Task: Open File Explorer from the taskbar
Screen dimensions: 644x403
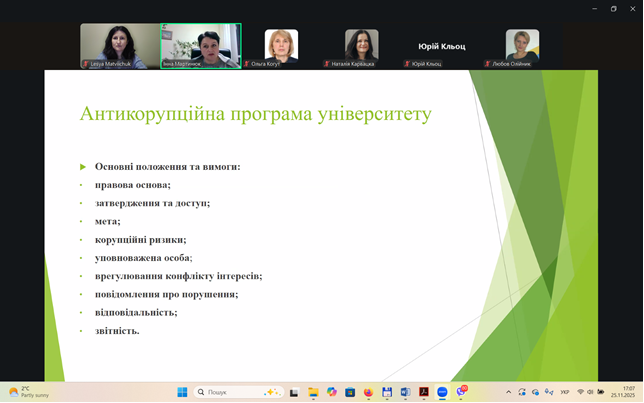Action: pos(313,392)
